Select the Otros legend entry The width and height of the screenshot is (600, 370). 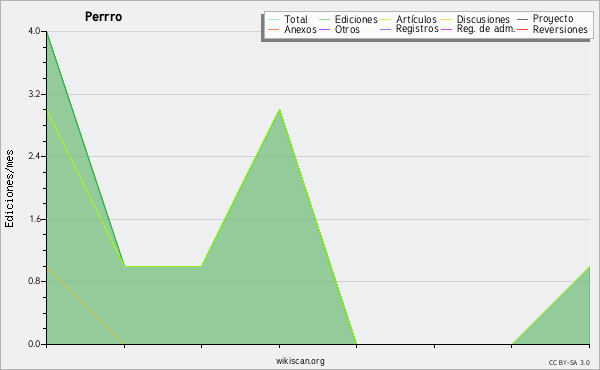pos(347,29)
